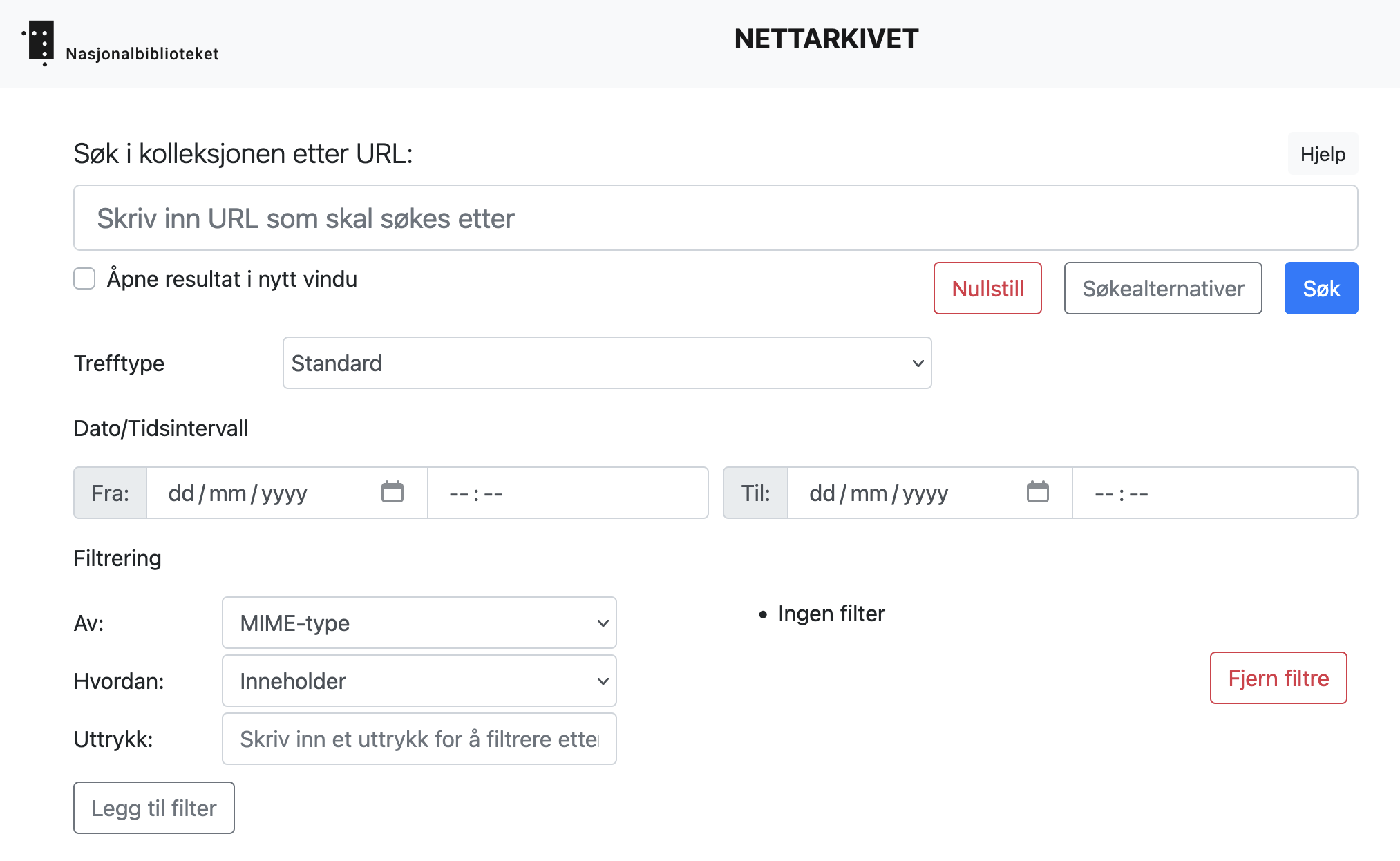Open the Fra date calendar picker icon
The image size is (1400, 861).
coord(392,493)
